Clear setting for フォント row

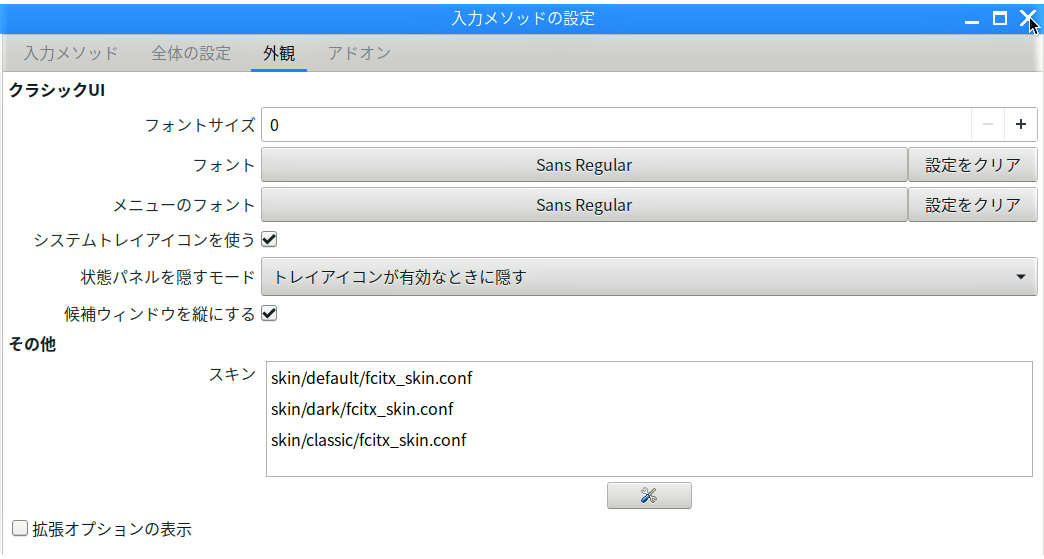tap(973, 165)
